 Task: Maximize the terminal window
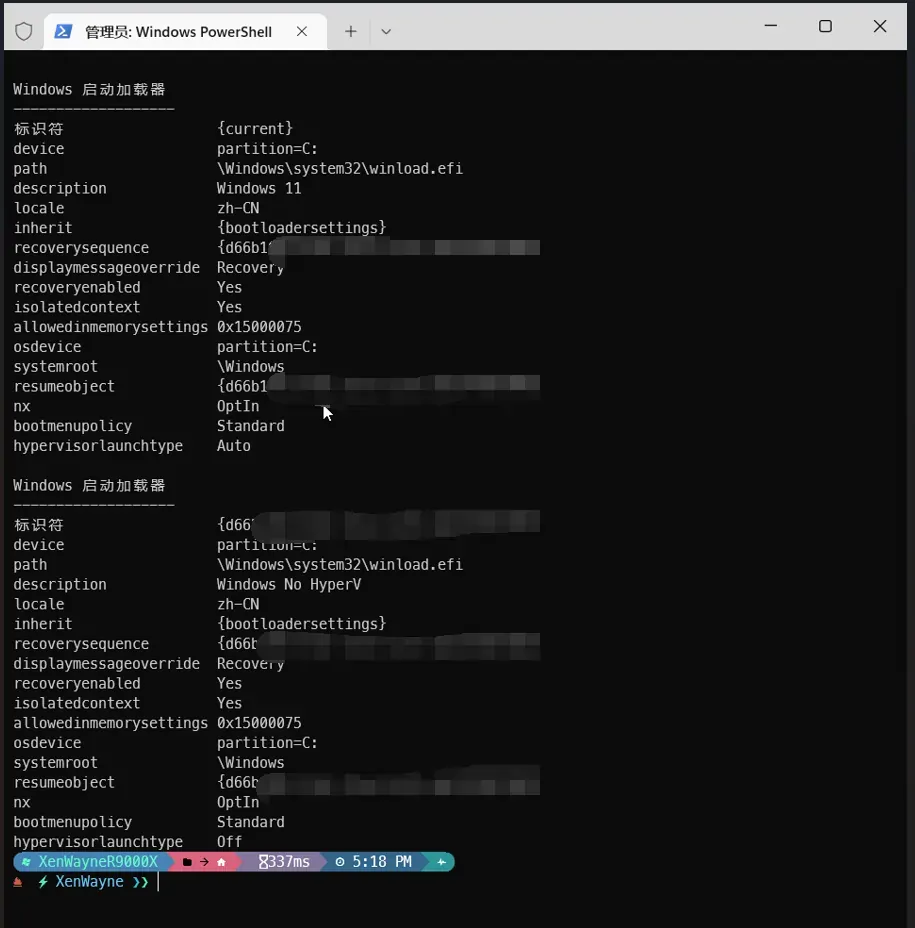825,26
